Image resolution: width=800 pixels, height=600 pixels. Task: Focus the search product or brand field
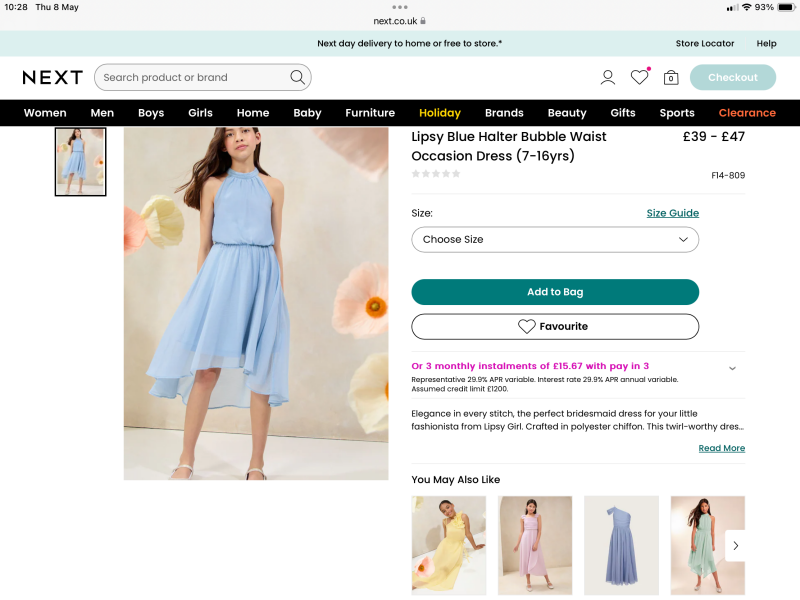pos(203,78)
